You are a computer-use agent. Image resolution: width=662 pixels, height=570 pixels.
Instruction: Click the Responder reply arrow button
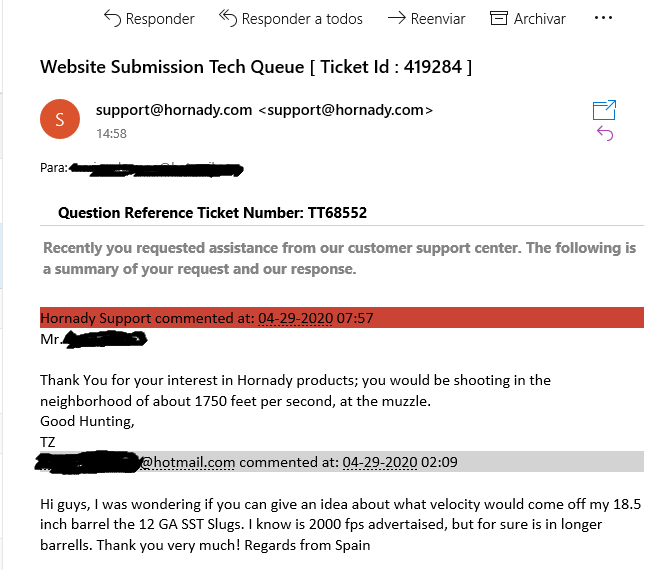[x=148, y=18]
